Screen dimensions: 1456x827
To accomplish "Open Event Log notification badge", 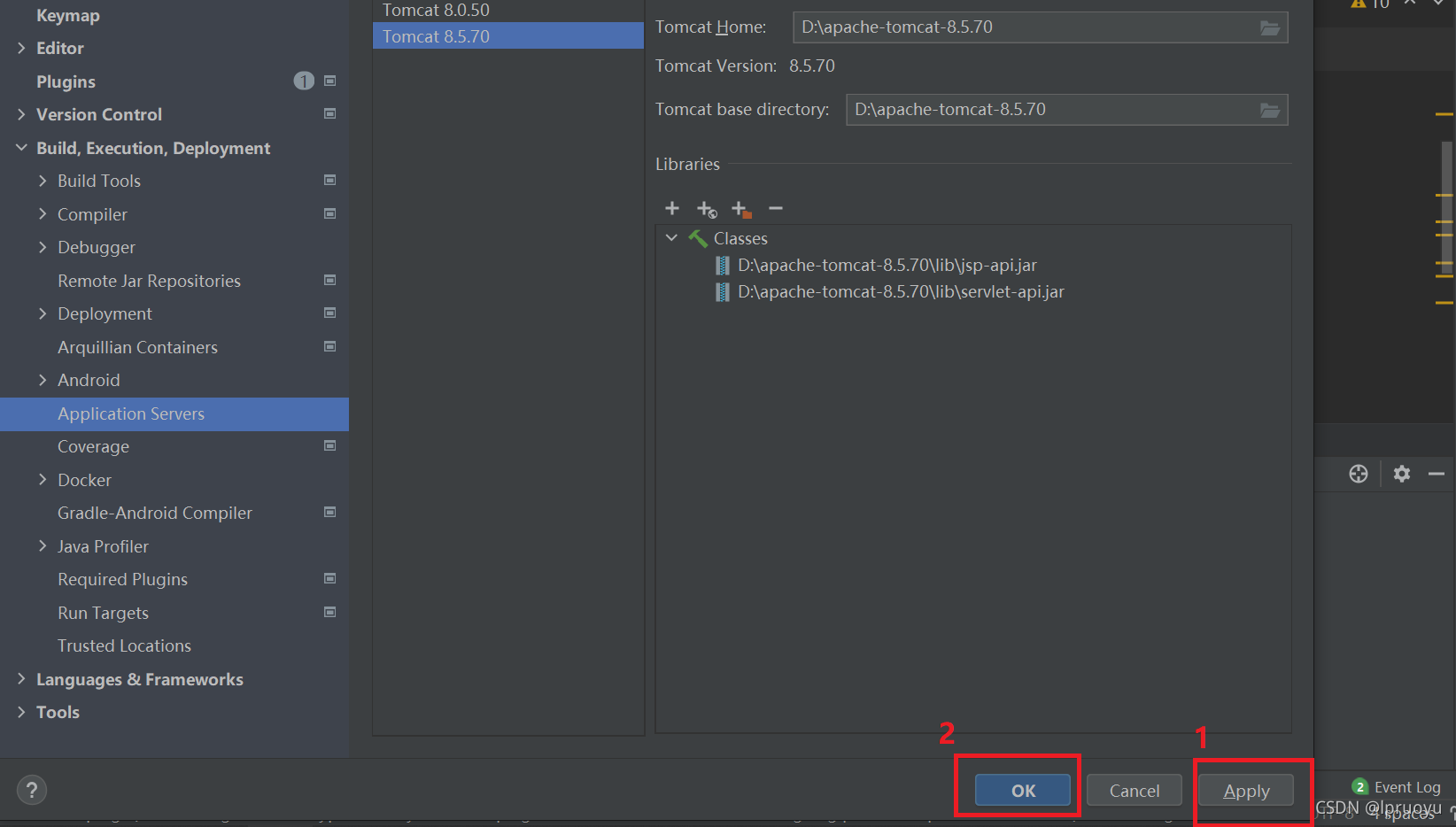I will click(x=1360, y=786).
